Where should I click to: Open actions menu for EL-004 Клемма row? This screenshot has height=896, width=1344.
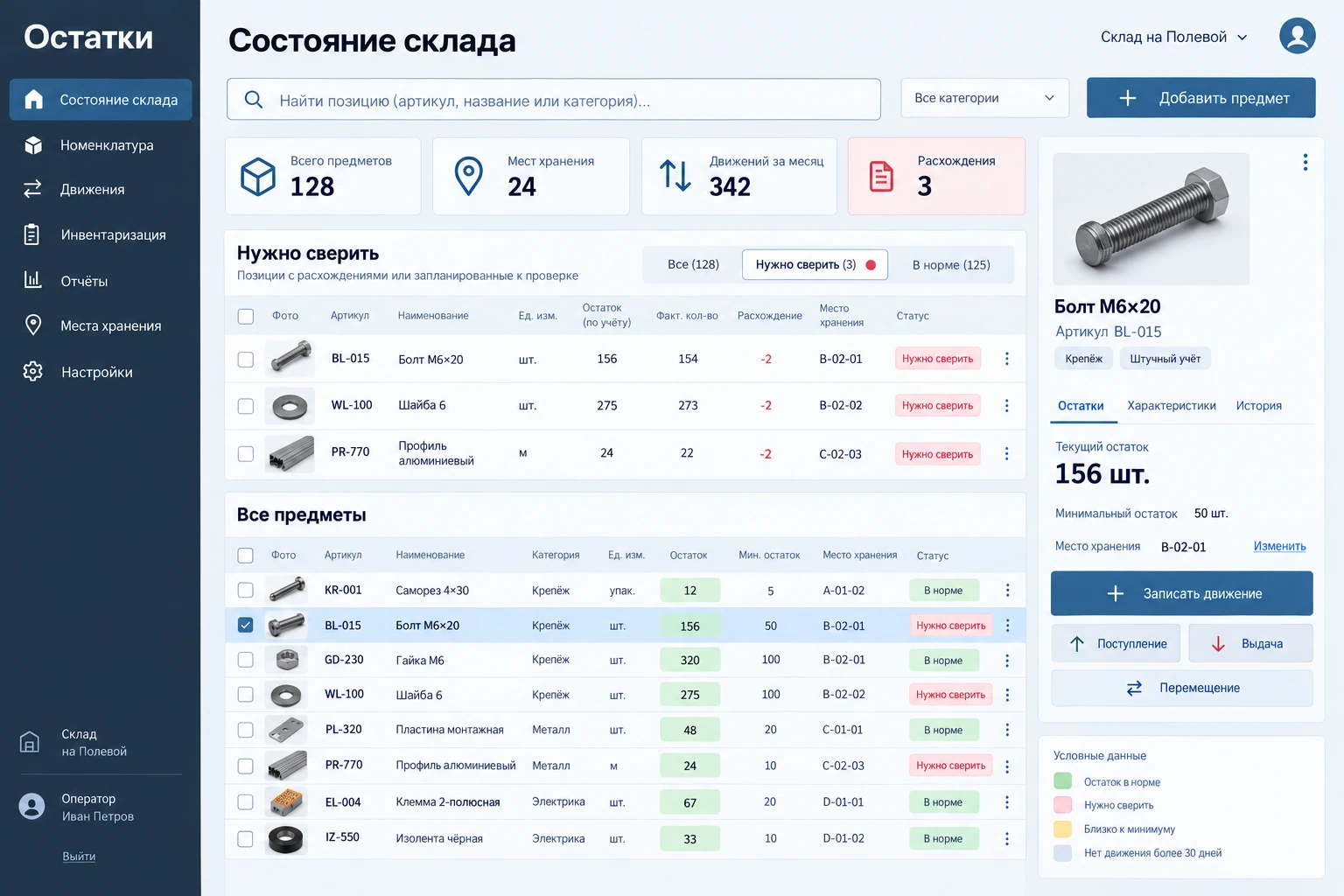tap(1008, 802)
